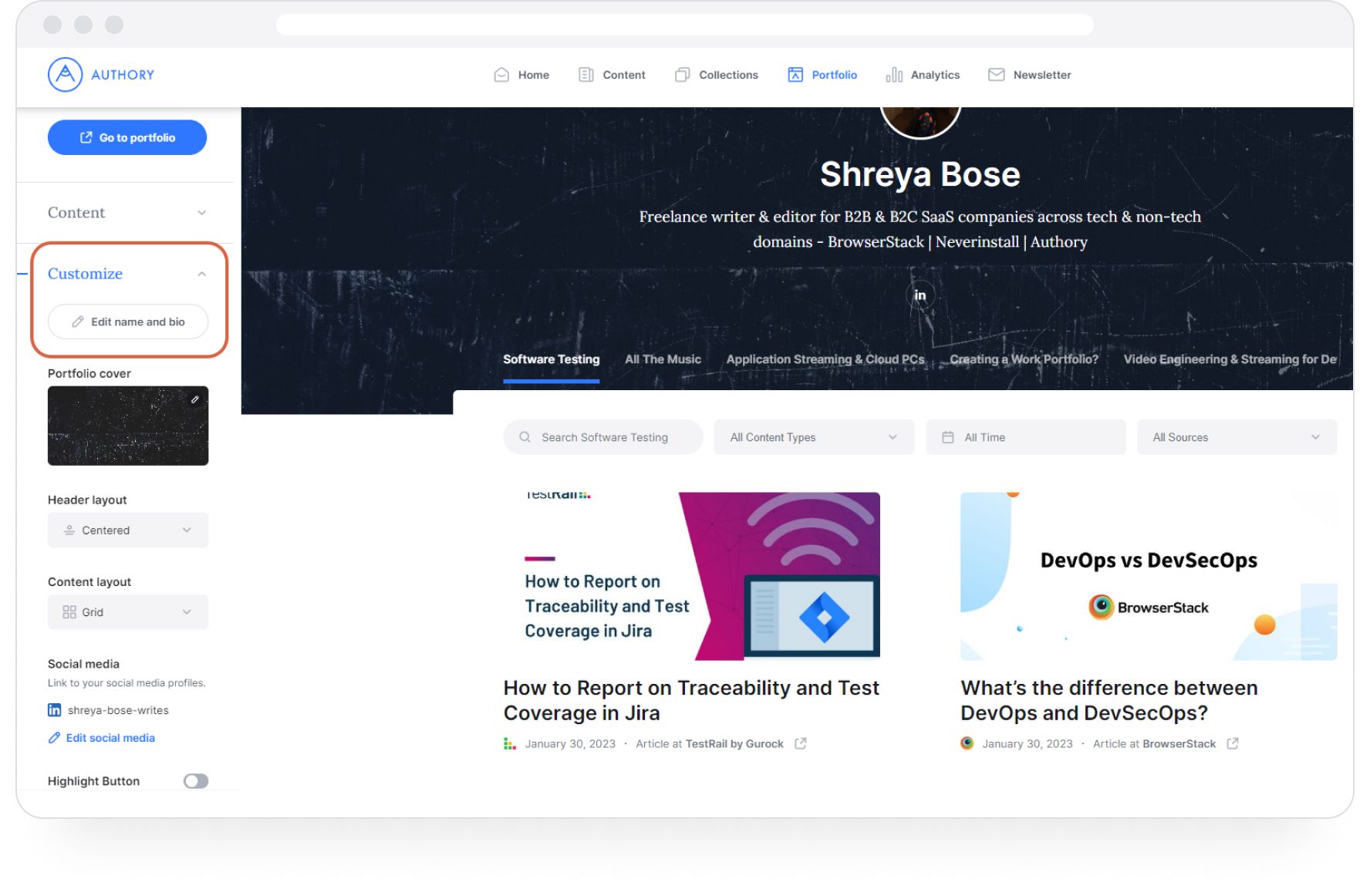1370x896 pixels.
Task: Open Creating a Work Portfolio? tab
Action: (x=1024, y=359)
